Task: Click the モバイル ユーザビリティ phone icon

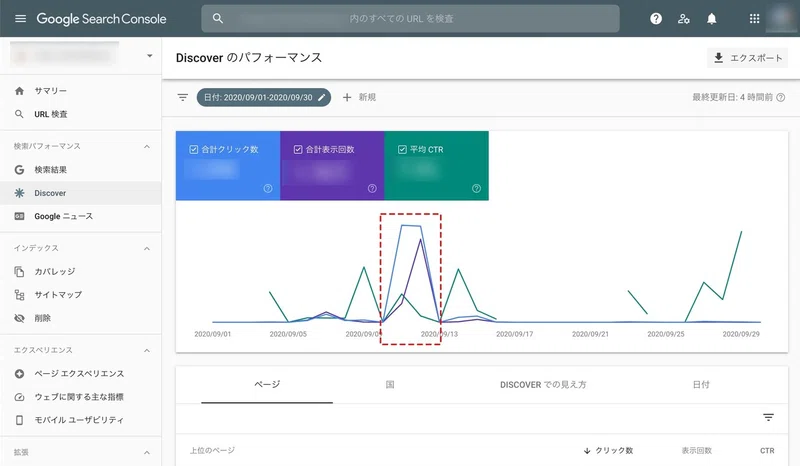Action: click(19, 420)
